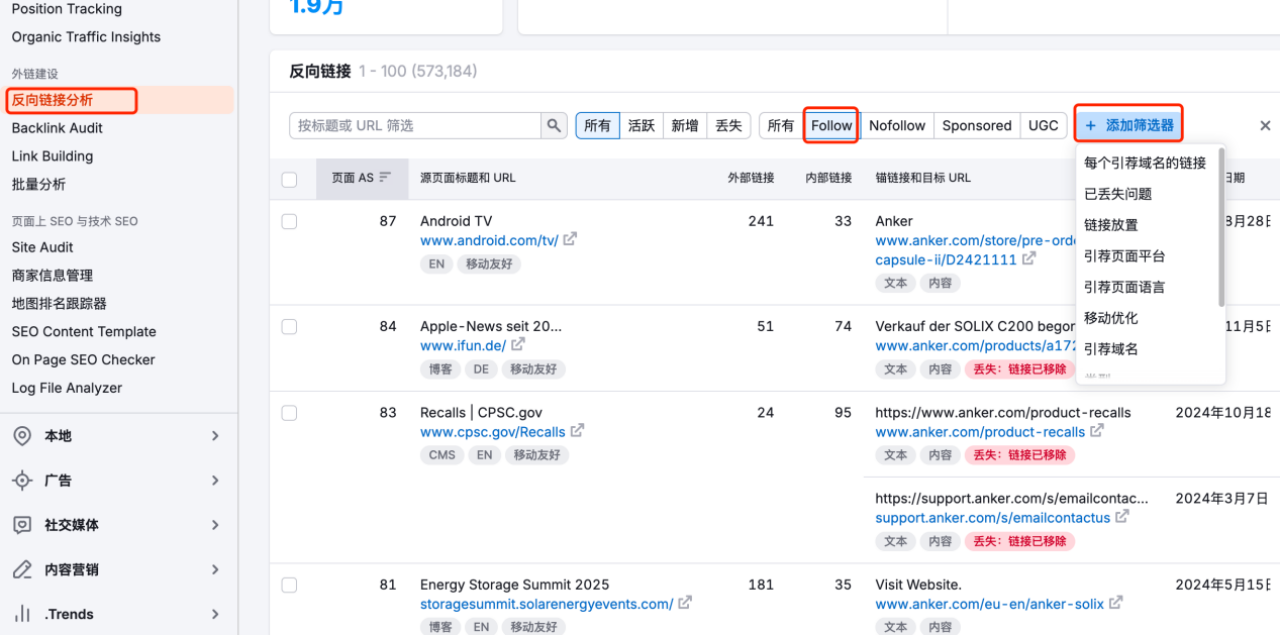Open external link icon beside www.ifun.de/
1280x635 pixels.
point(518,345)
